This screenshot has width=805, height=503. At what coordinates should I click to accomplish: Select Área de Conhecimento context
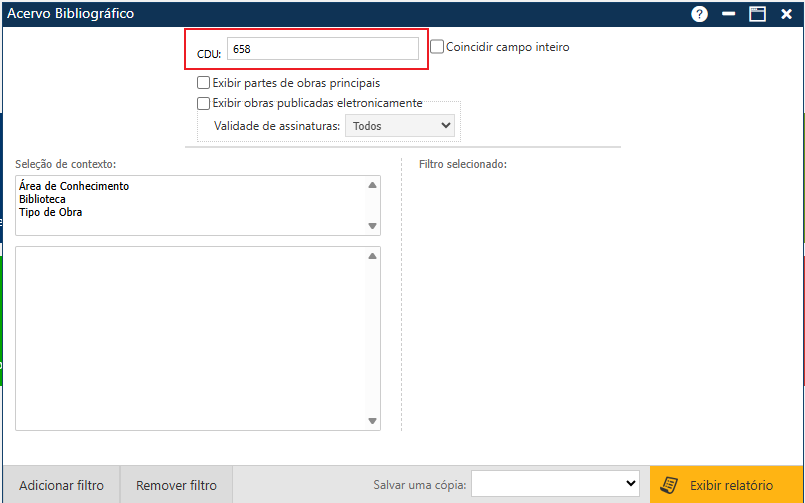pos(74,186)
